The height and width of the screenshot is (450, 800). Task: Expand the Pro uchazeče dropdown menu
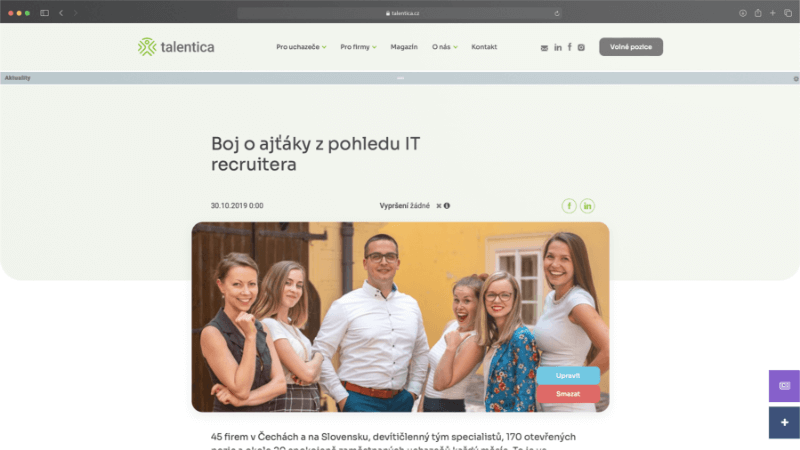(x=301, y=47)
